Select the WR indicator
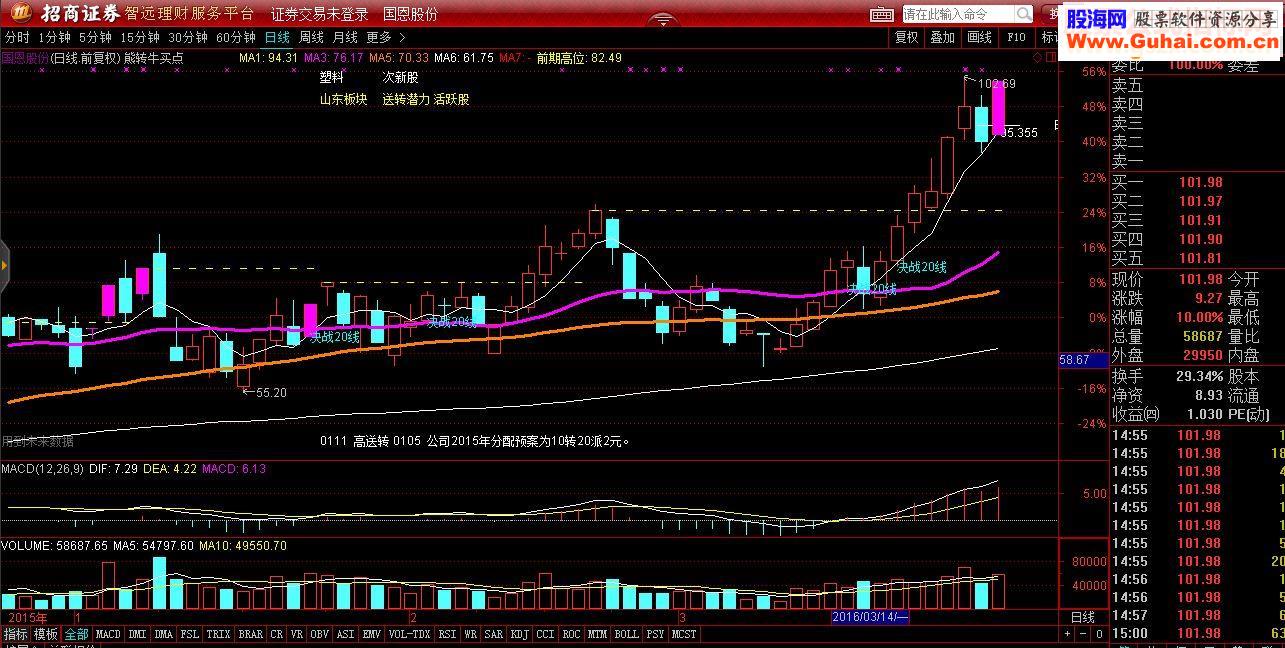 (470, 634)
